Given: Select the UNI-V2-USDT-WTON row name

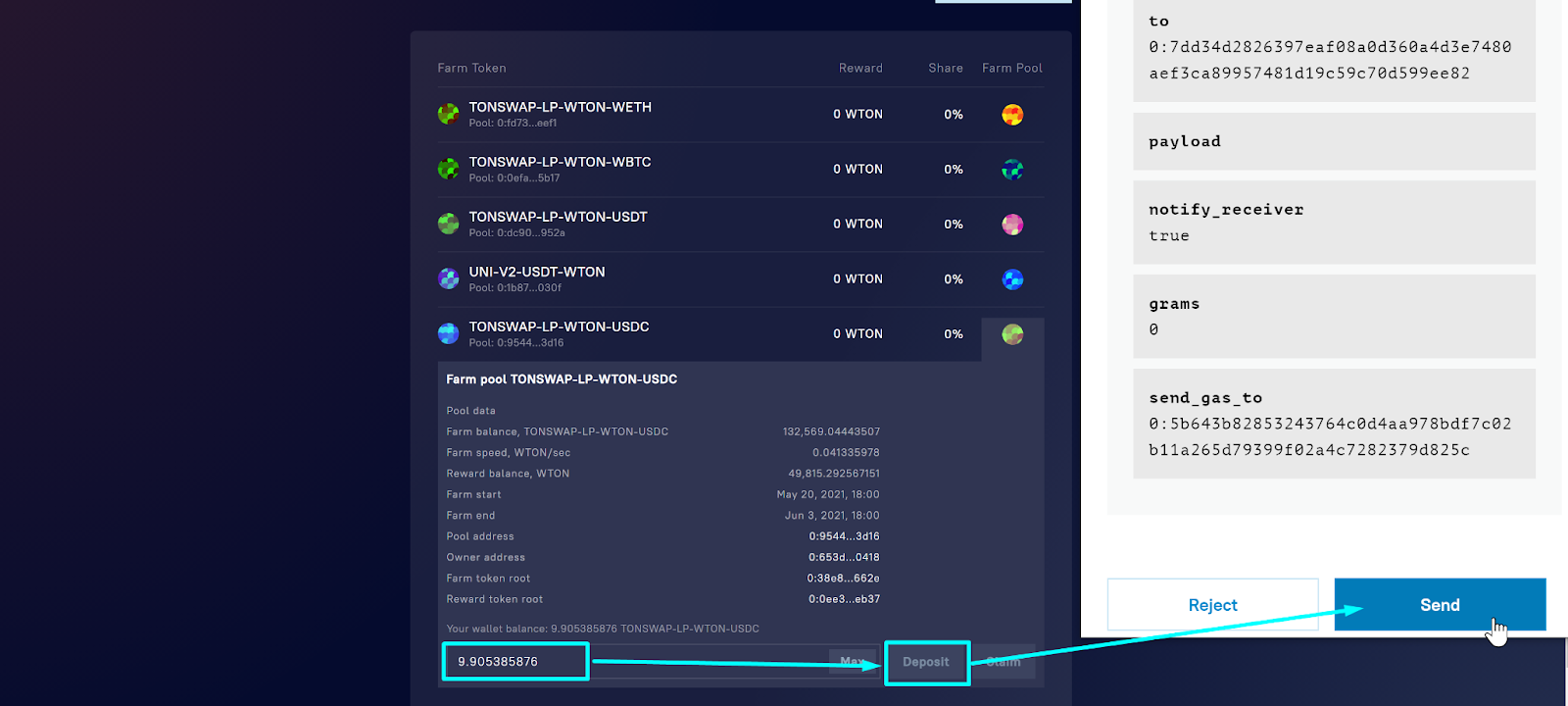Looking at the screenshot, I should (x=537, y=272).
